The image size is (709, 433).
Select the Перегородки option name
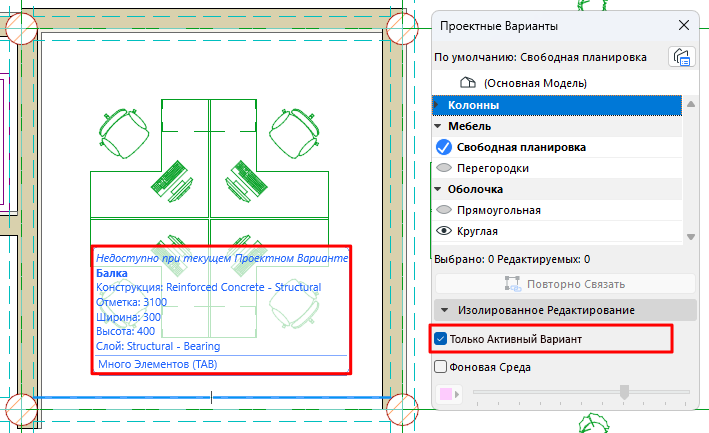click(493, 168)
